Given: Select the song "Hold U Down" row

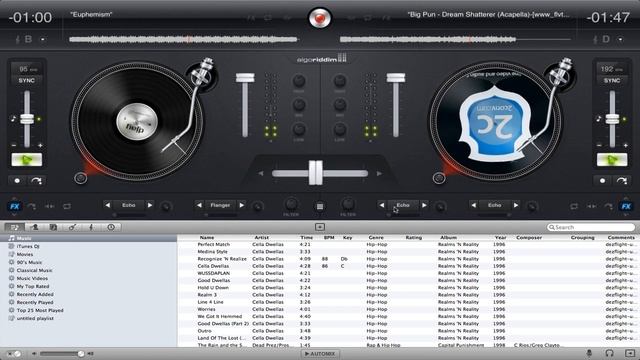Looking at the screenshot, I should tap(408, 288).
